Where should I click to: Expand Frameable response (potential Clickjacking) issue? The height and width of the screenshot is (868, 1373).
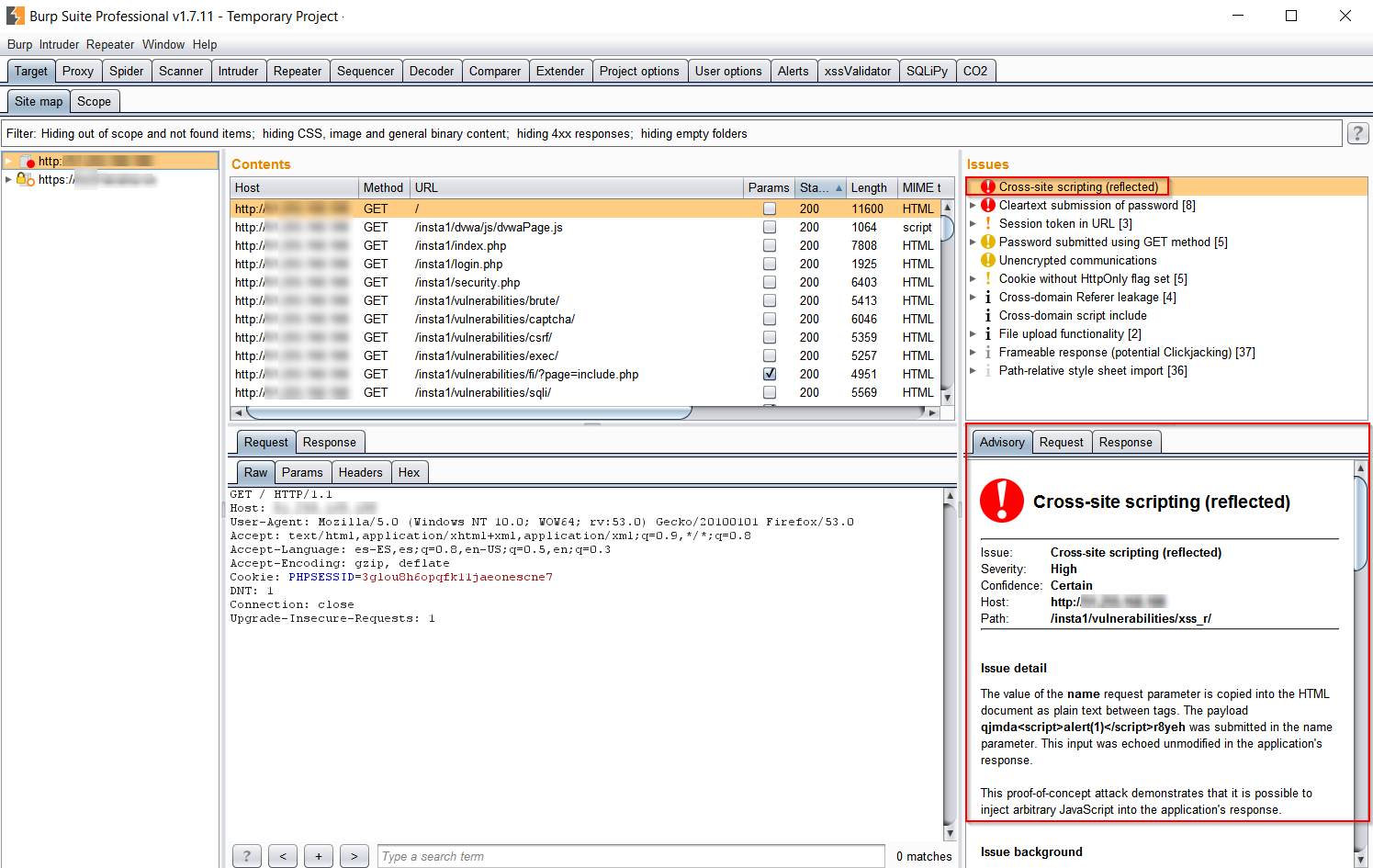tap(973, 352)
